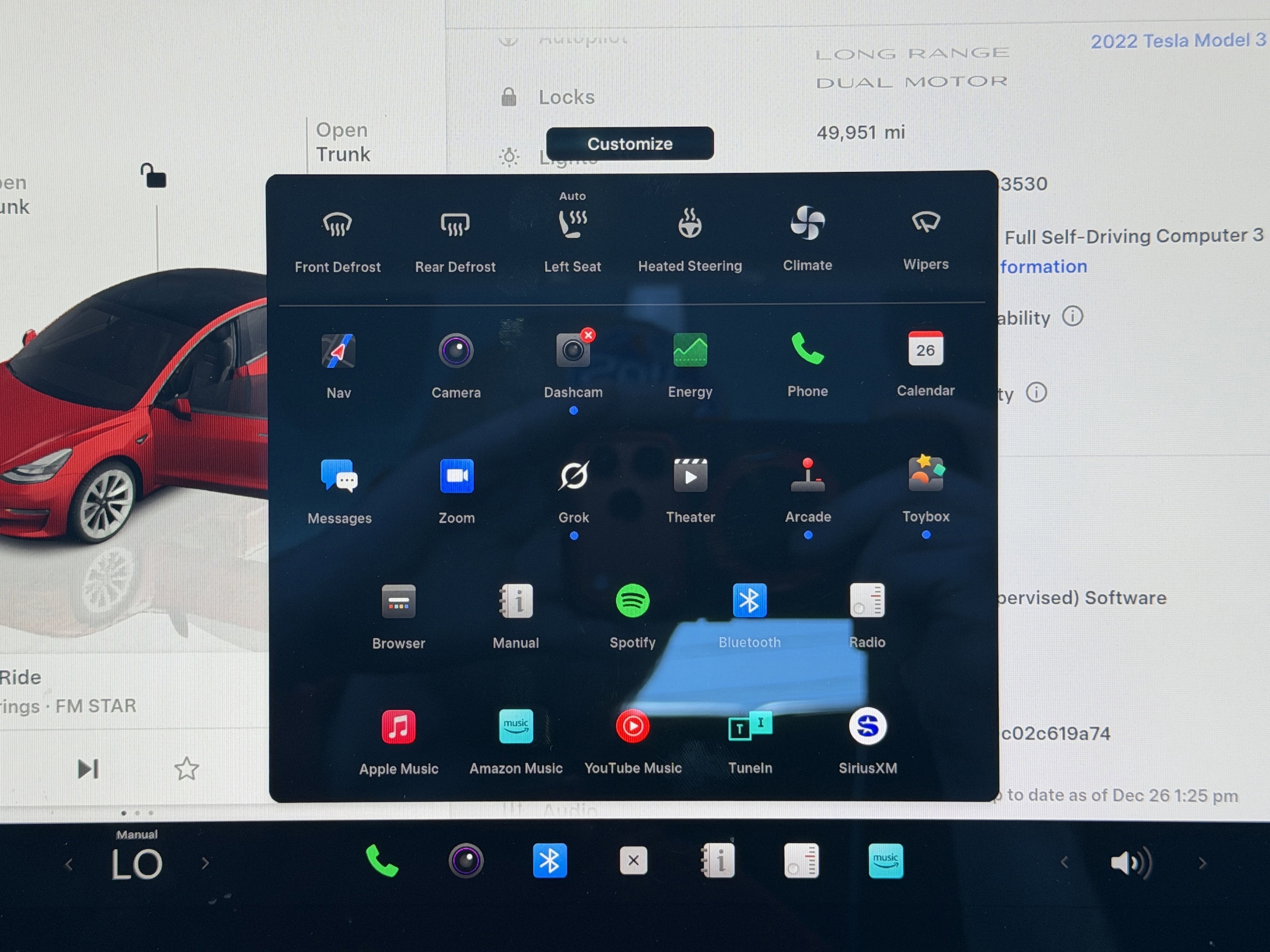Launch the Dashcam app
1270x952 pixels.
pyautogui.click(x=573, y=351)
